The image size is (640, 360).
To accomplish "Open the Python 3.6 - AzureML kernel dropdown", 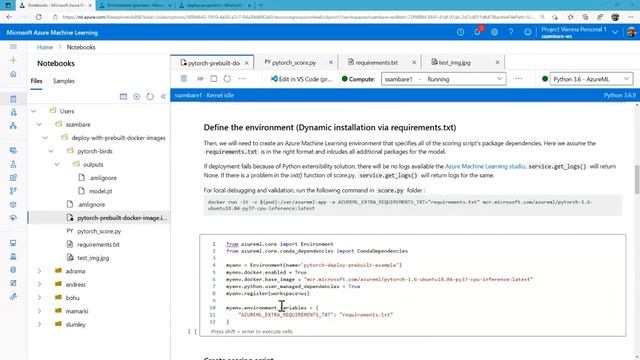I will tap(591, 79).
